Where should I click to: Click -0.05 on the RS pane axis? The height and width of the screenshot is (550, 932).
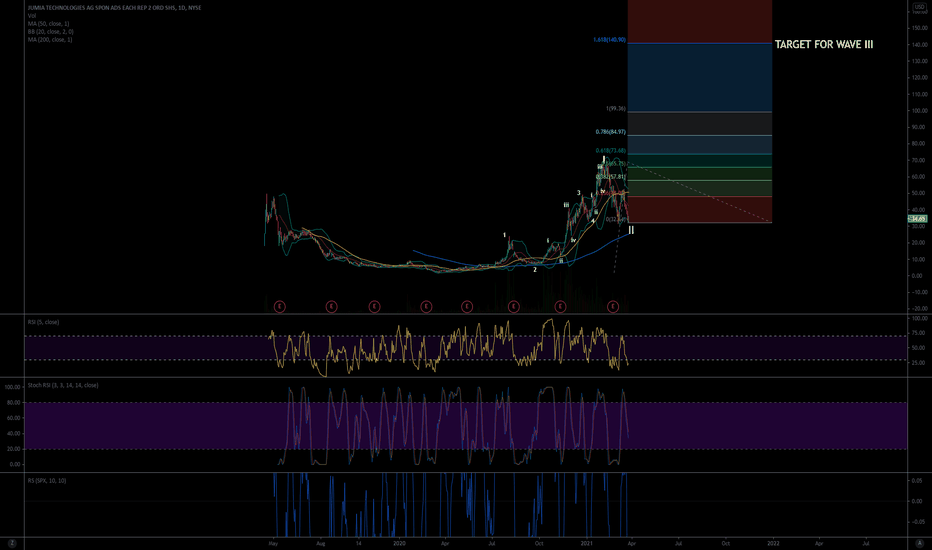click(919, 522)
